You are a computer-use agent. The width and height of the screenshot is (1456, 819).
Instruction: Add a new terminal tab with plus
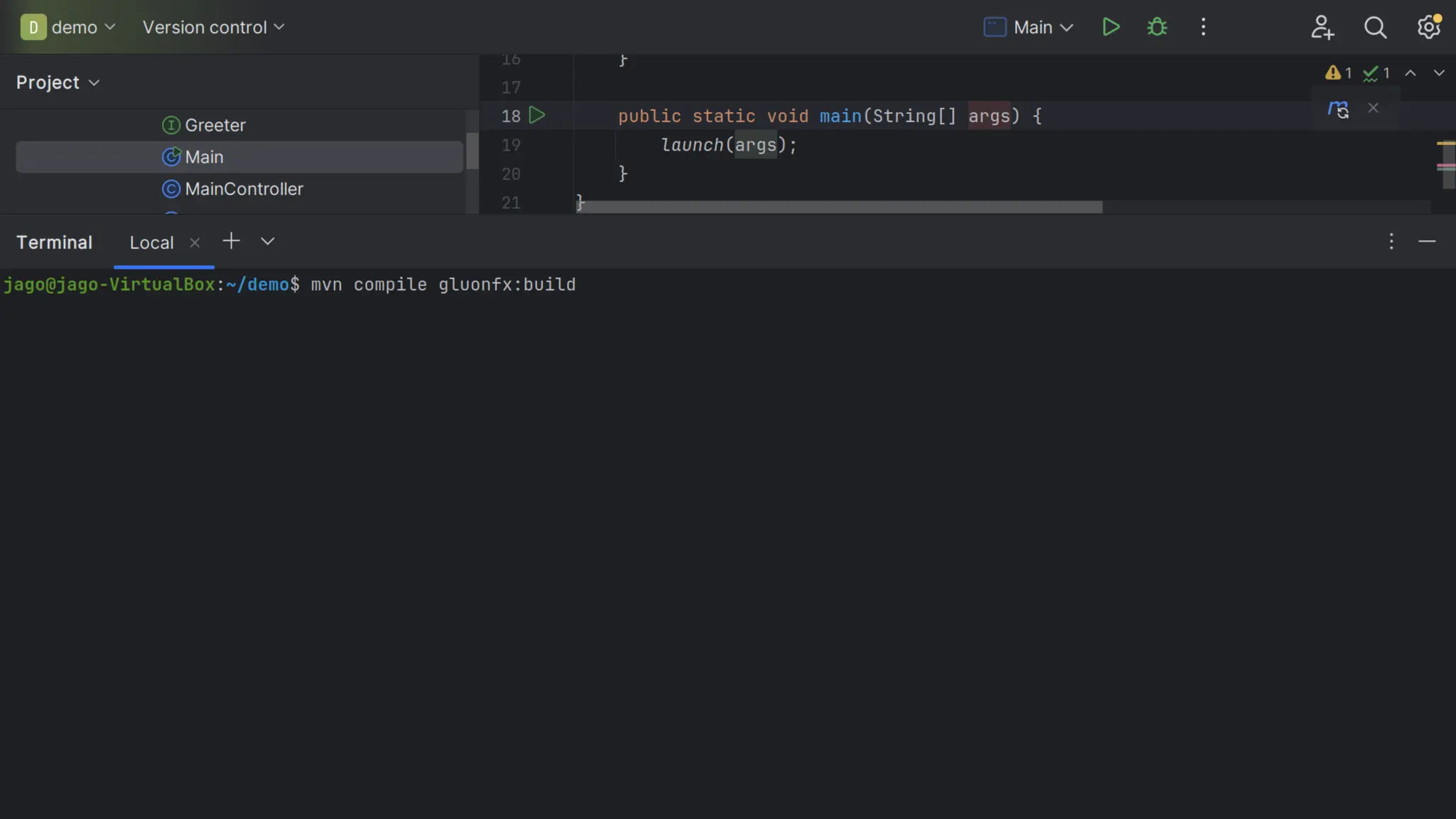tap(231, 241)
